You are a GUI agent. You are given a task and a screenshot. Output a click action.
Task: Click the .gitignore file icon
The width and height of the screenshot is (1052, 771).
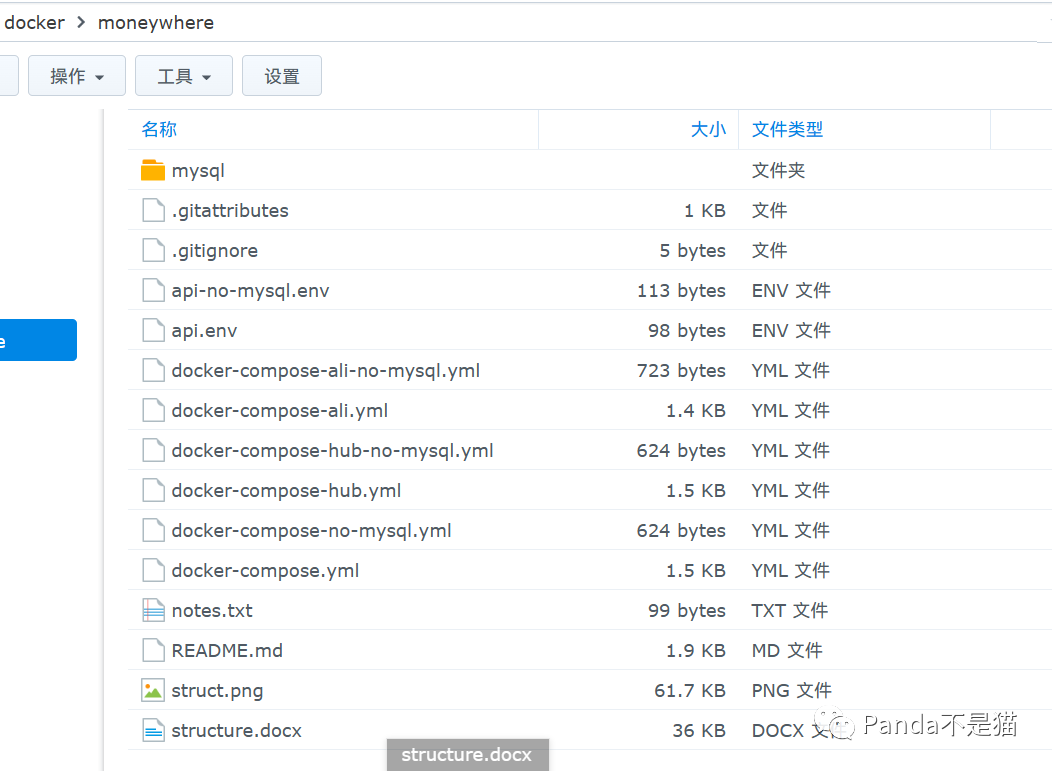tap(153, 250)
